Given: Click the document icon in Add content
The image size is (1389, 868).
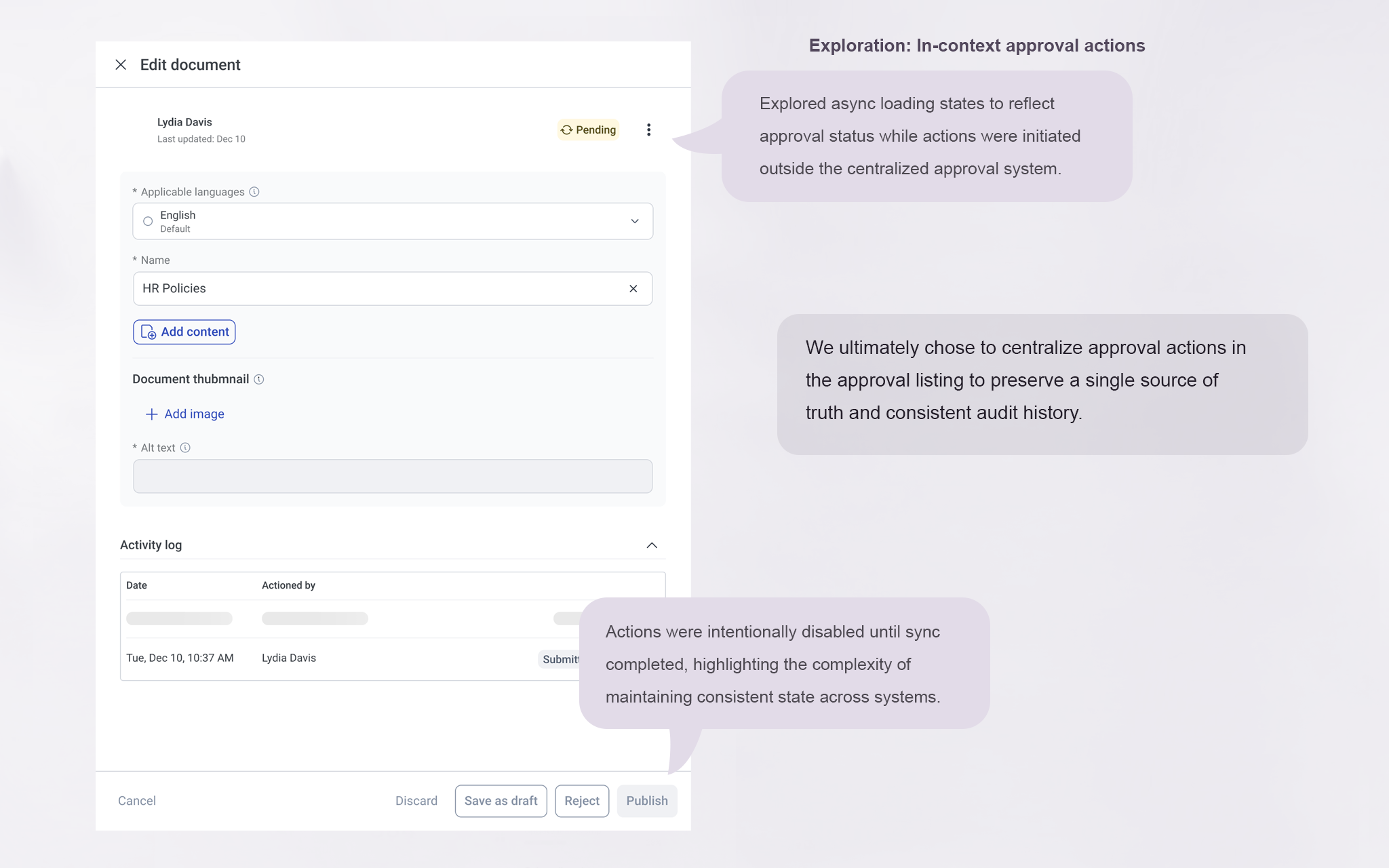Looking at the screenshot, I should tap(147, 332).
